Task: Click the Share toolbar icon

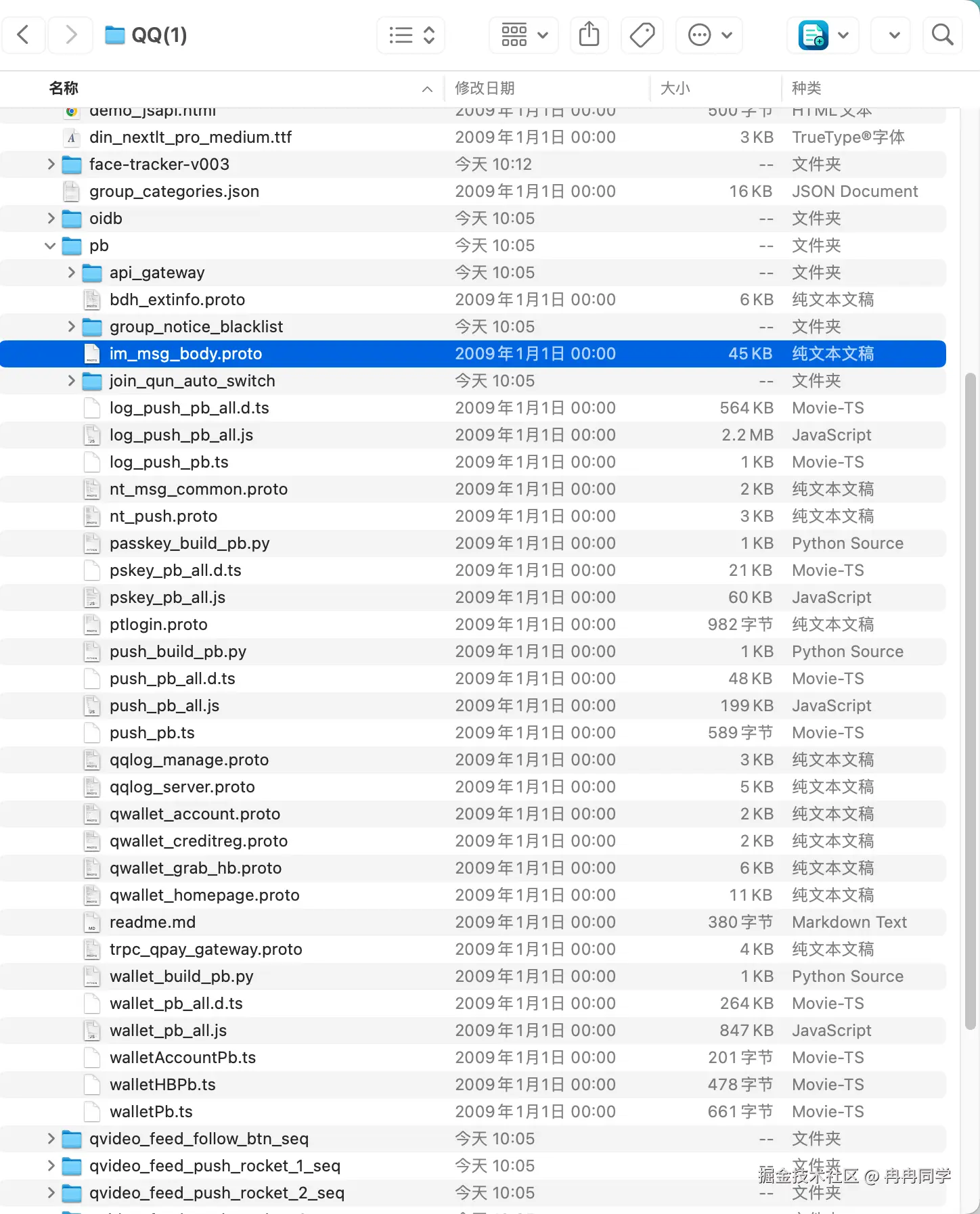Action: coord(589,35)
